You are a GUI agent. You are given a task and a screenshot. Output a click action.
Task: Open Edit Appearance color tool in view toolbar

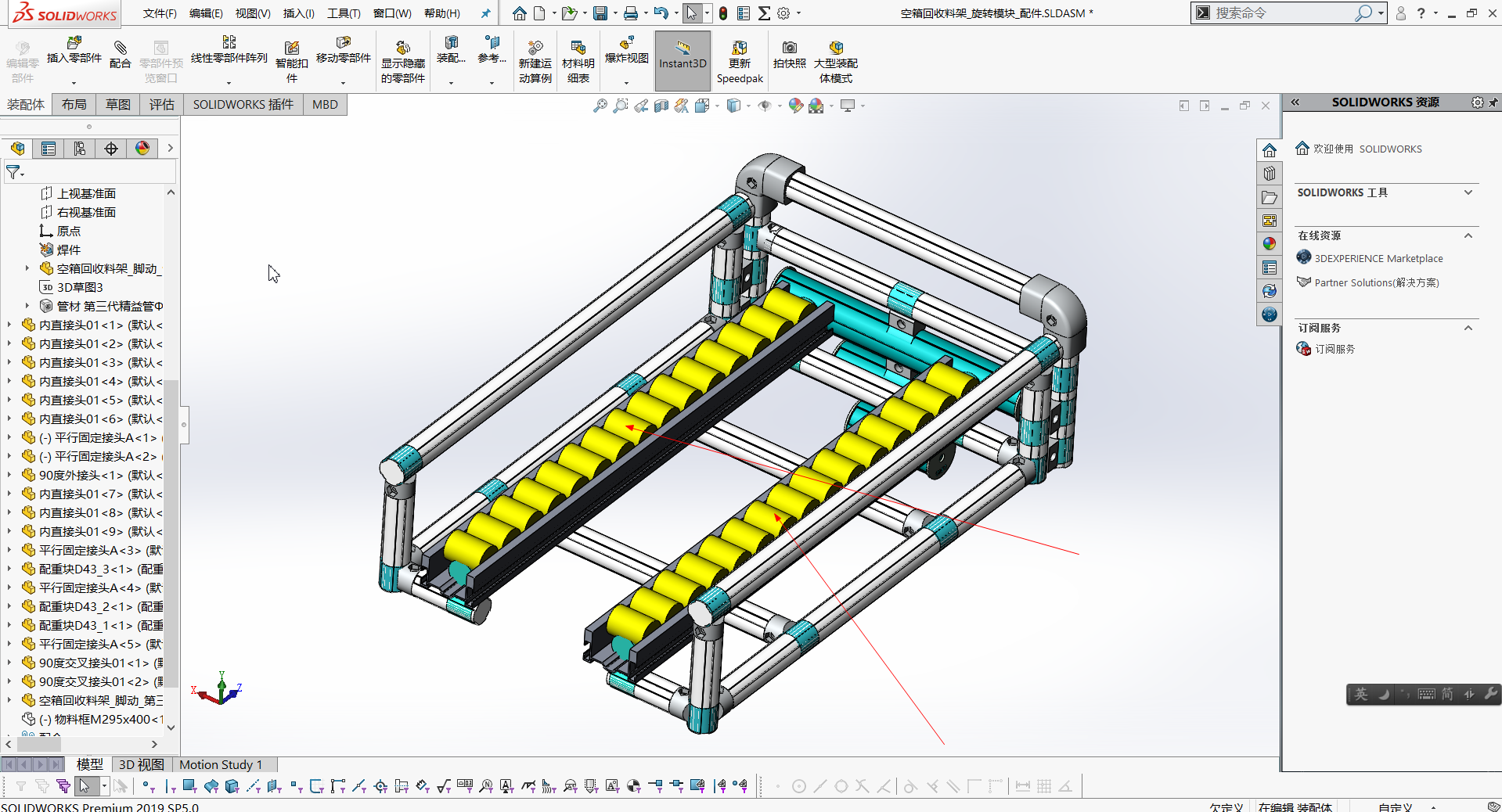796,106
